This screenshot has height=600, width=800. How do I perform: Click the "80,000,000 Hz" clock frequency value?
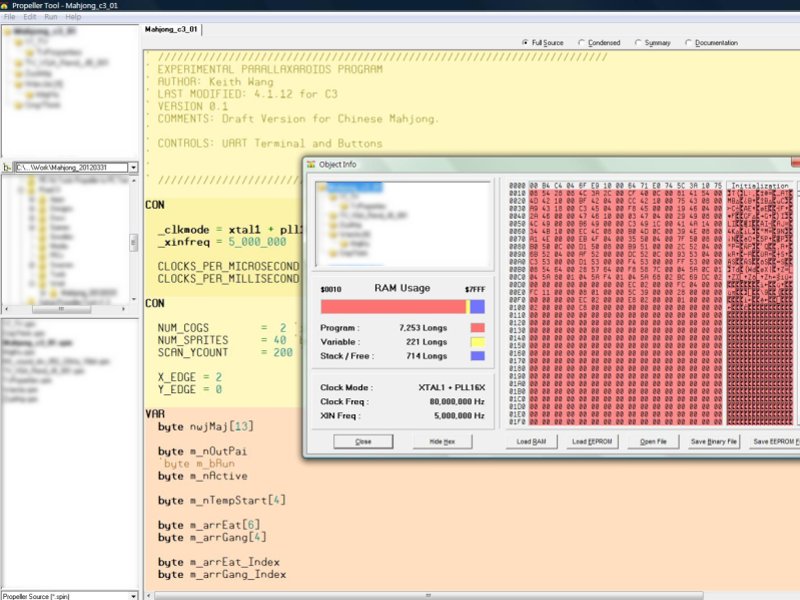click(457, 402)
